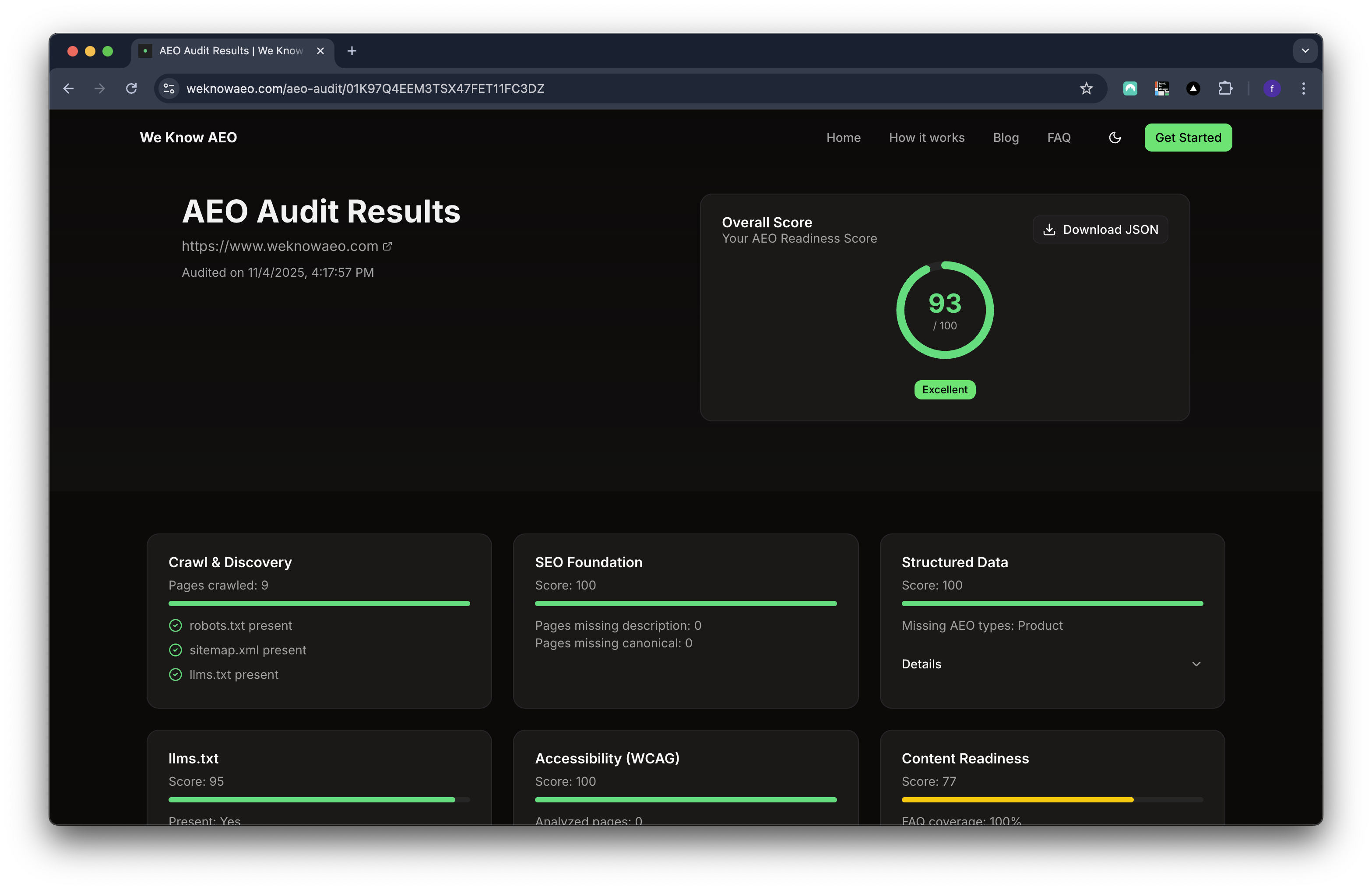Expand Details in the Structured Data card
Screen dimensions: 1372x890
922,664
